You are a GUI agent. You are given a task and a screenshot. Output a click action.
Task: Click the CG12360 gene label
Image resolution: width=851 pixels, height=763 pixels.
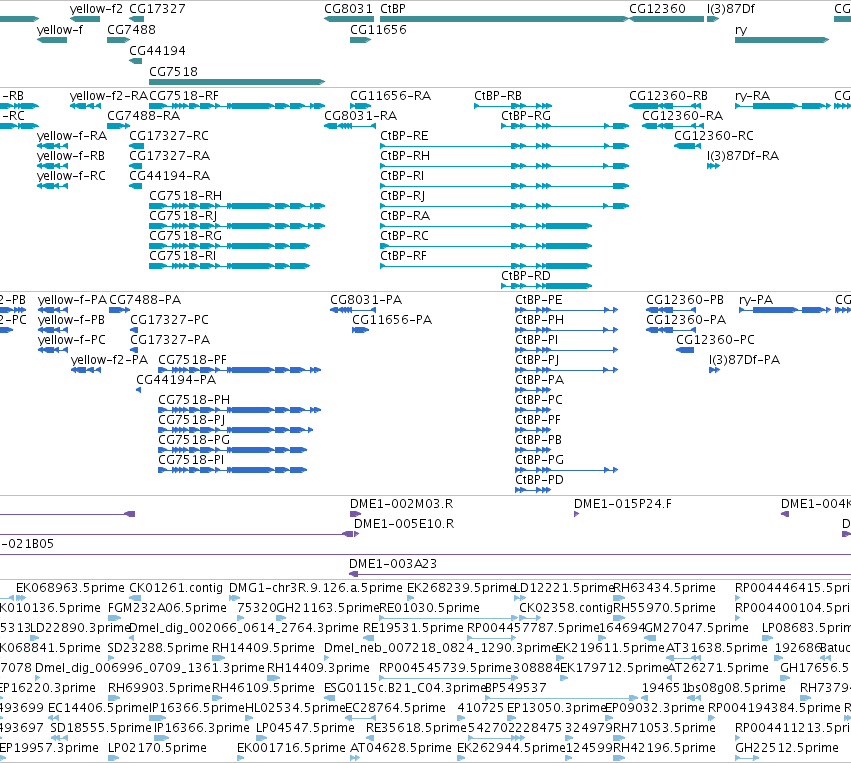(657, 9)
